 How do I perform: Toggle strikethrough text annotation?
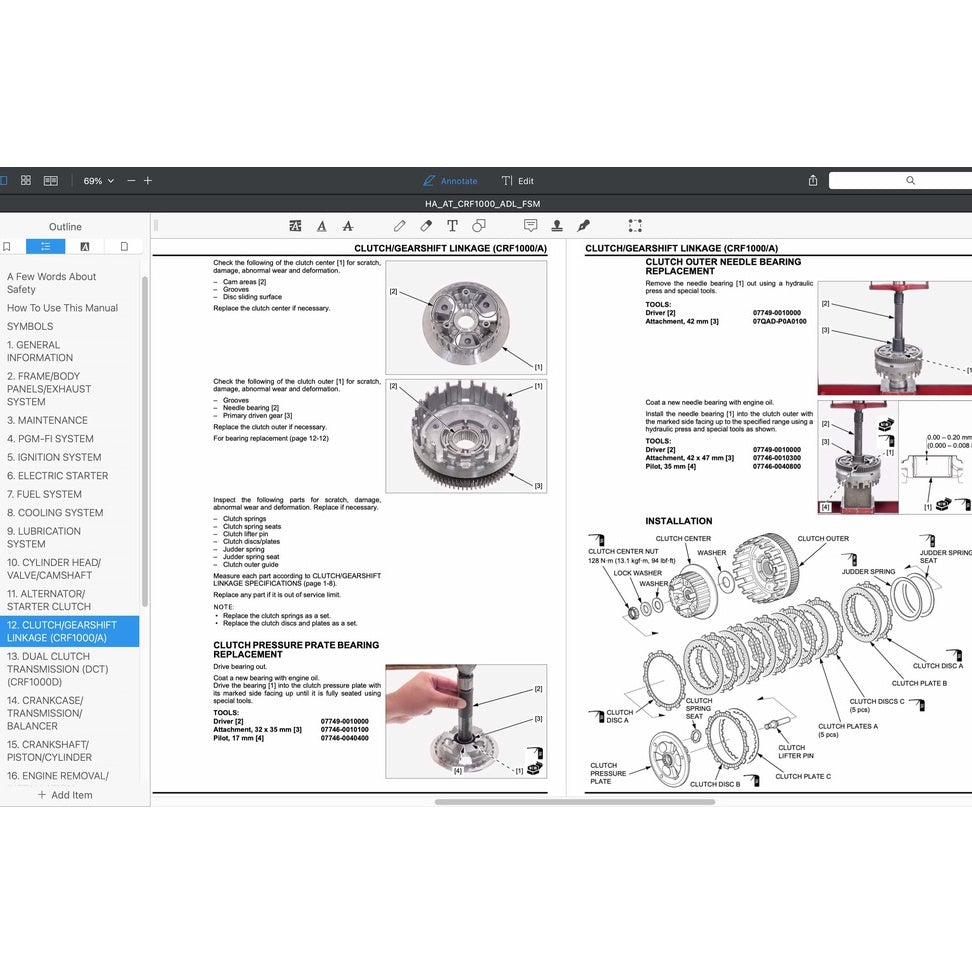coord(348,226)
